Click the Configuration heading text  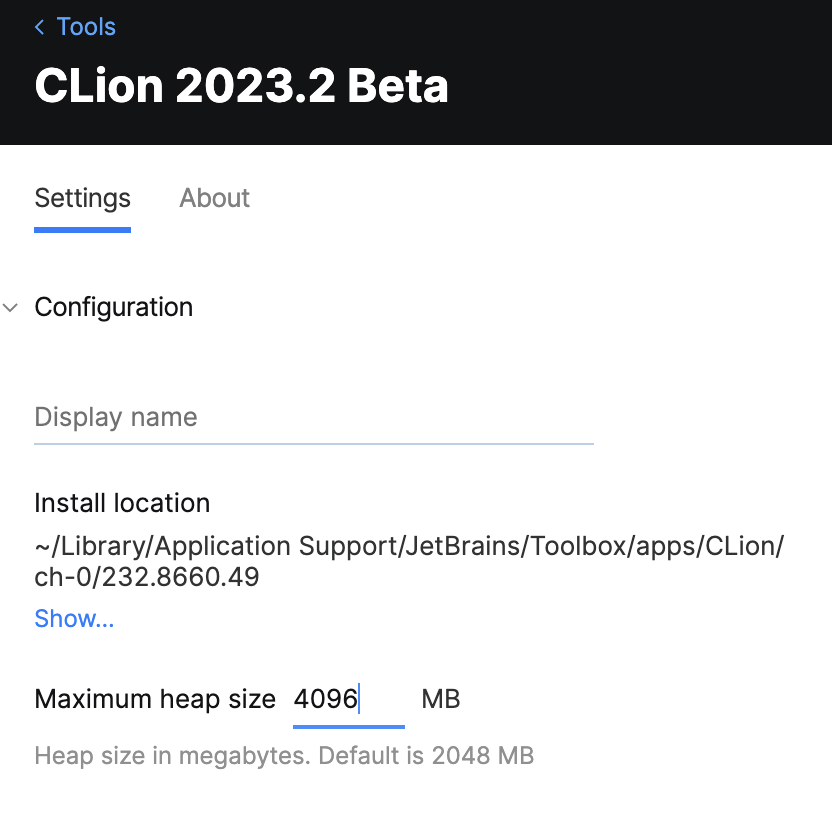coord(113,308)
